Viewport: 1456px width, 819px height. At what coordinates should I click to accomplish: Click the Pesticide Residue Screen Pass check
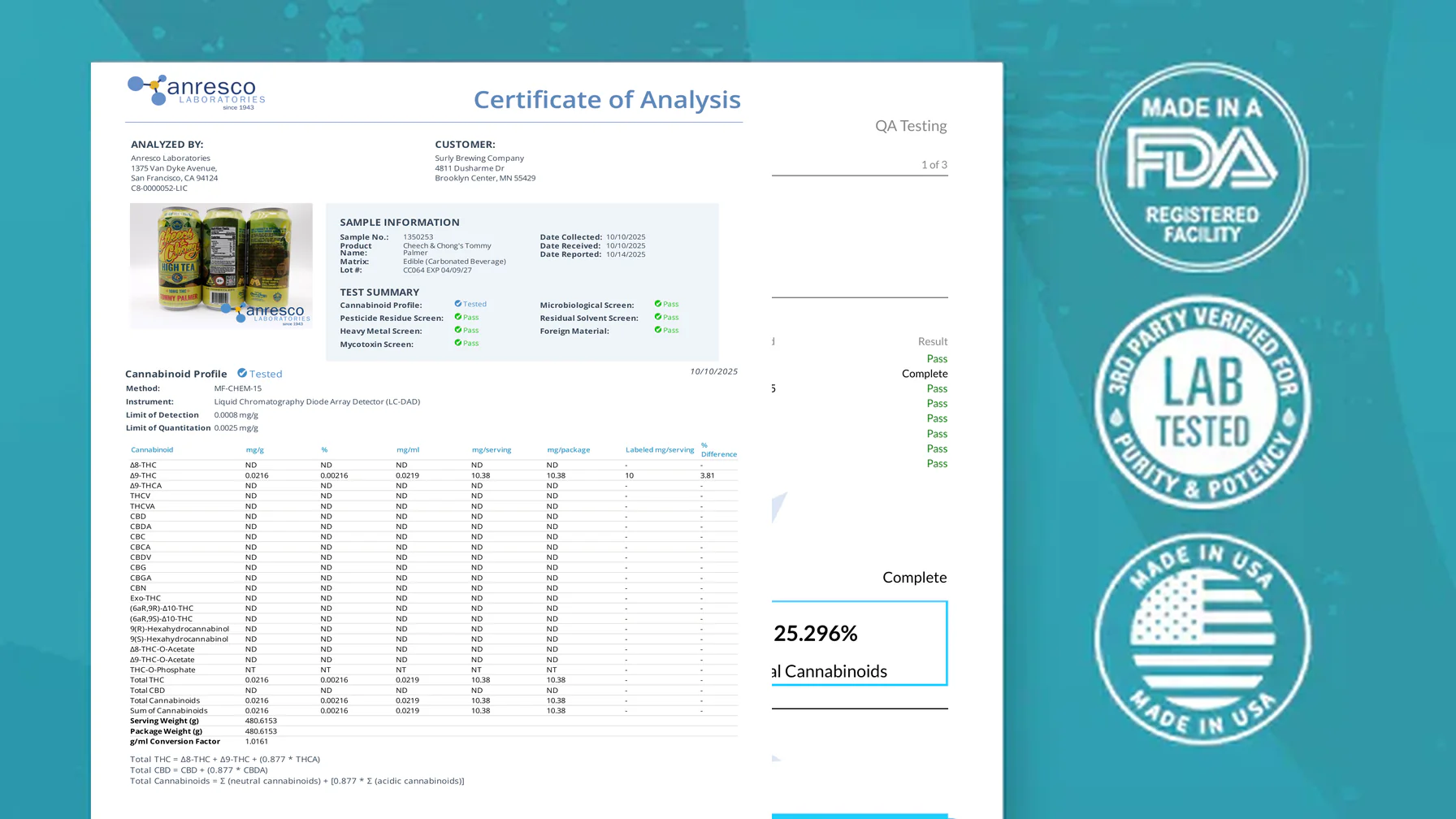pyautogui.click(x=458, y=317)
